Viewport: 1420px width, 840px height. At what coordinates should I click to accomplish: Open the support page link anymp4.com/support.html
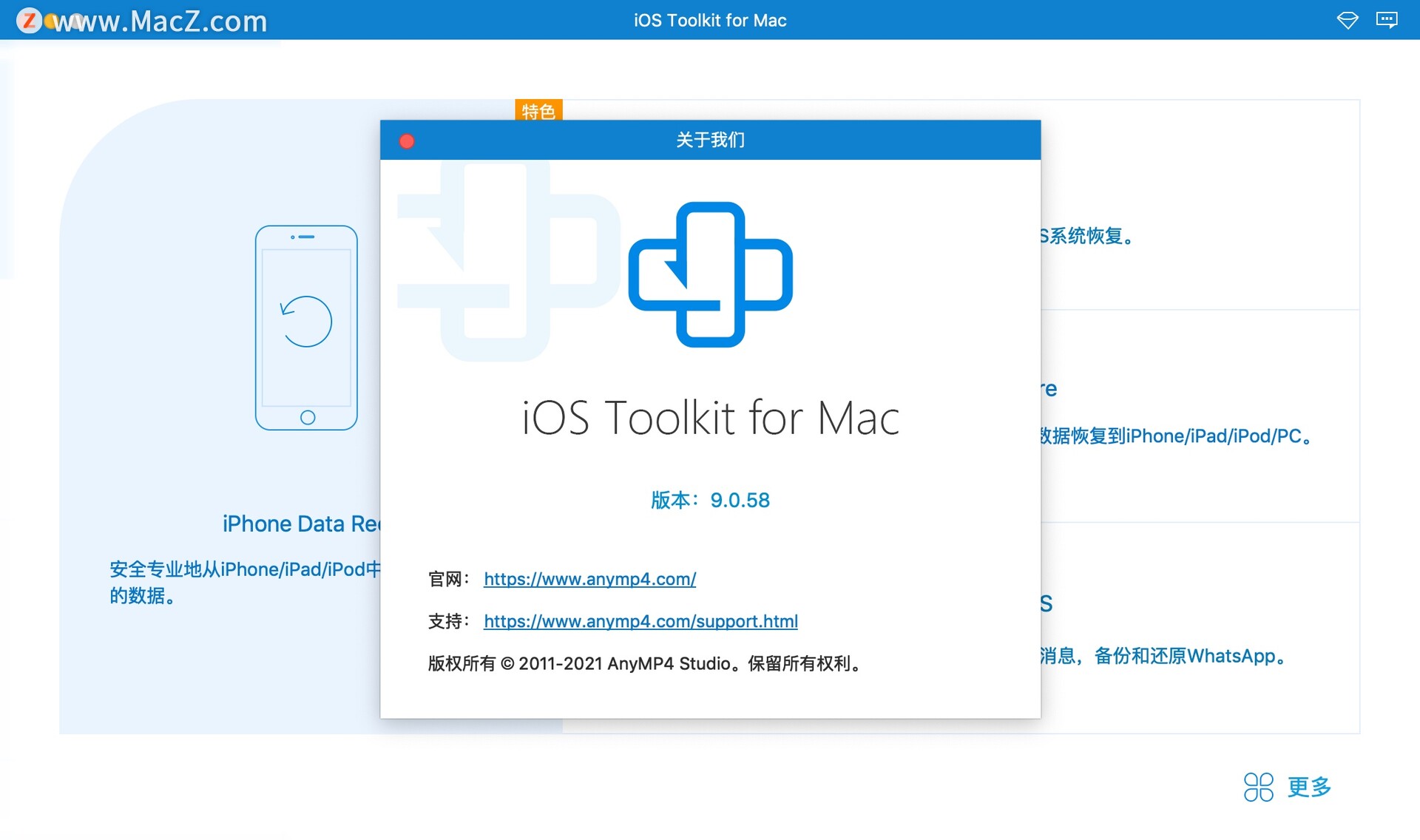click(x=640, y=622)
